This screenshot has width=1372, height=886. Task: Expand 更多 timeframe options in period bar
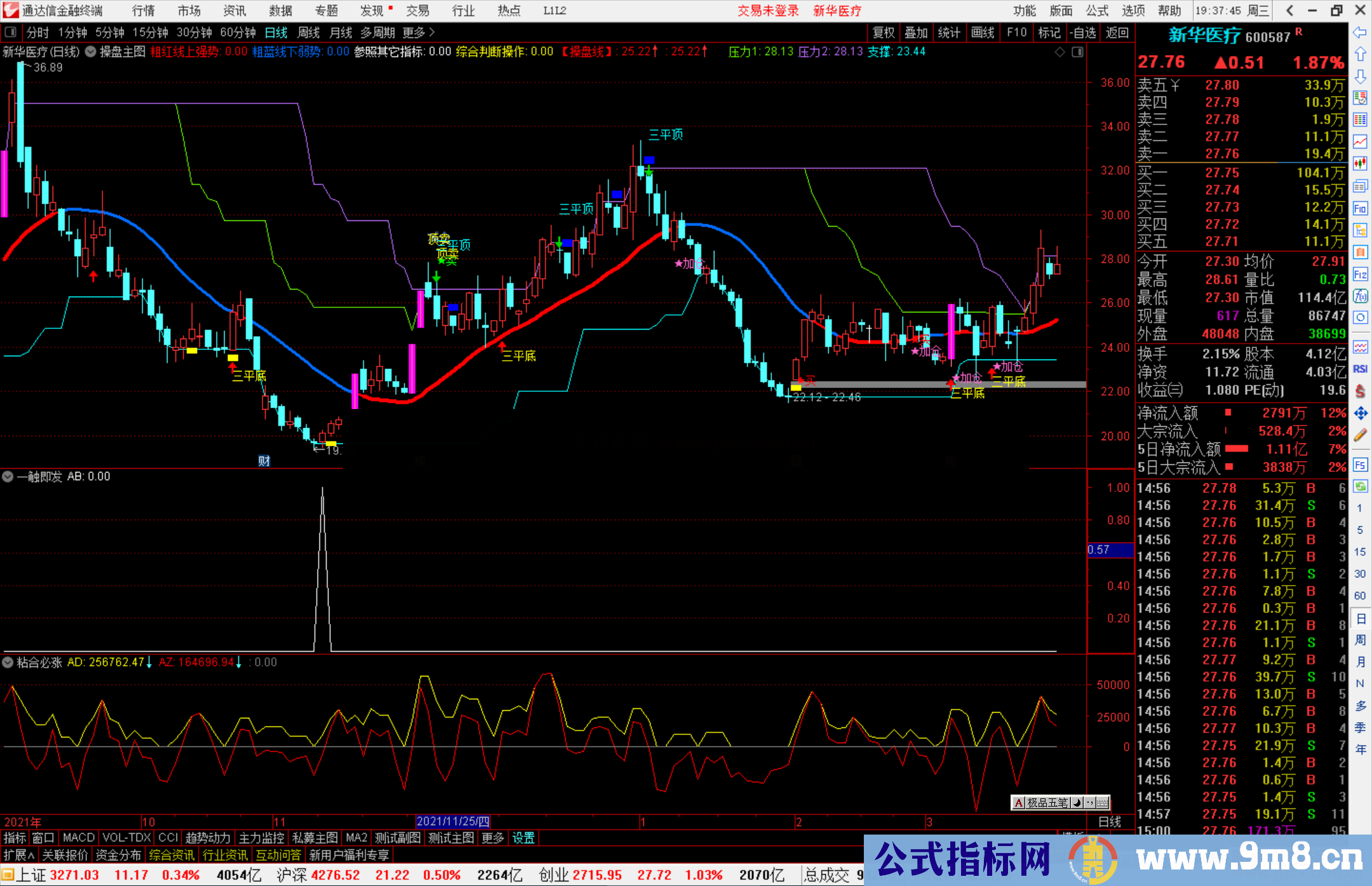tap(419, 32)
